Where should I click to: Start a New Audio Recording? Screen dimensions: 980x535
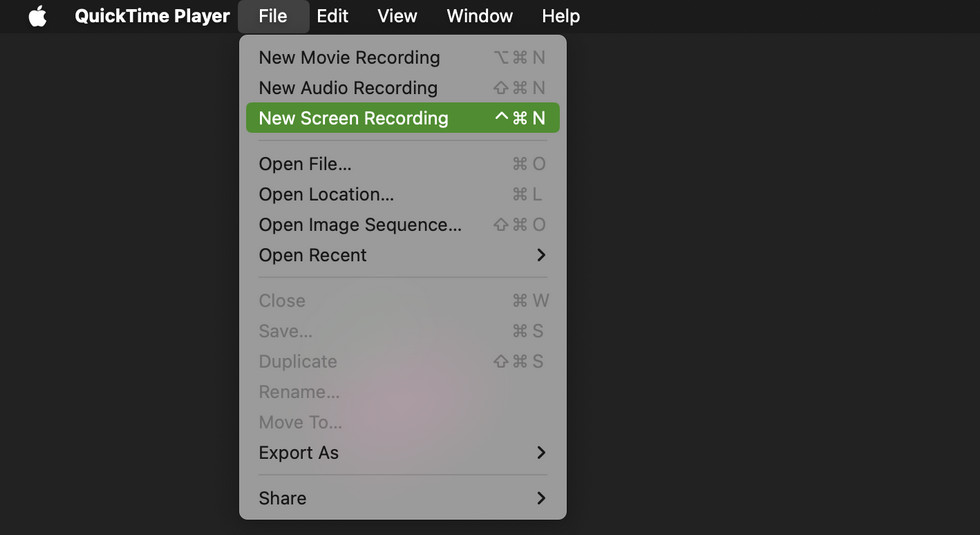pyautogui.click(x=348, y=88)
